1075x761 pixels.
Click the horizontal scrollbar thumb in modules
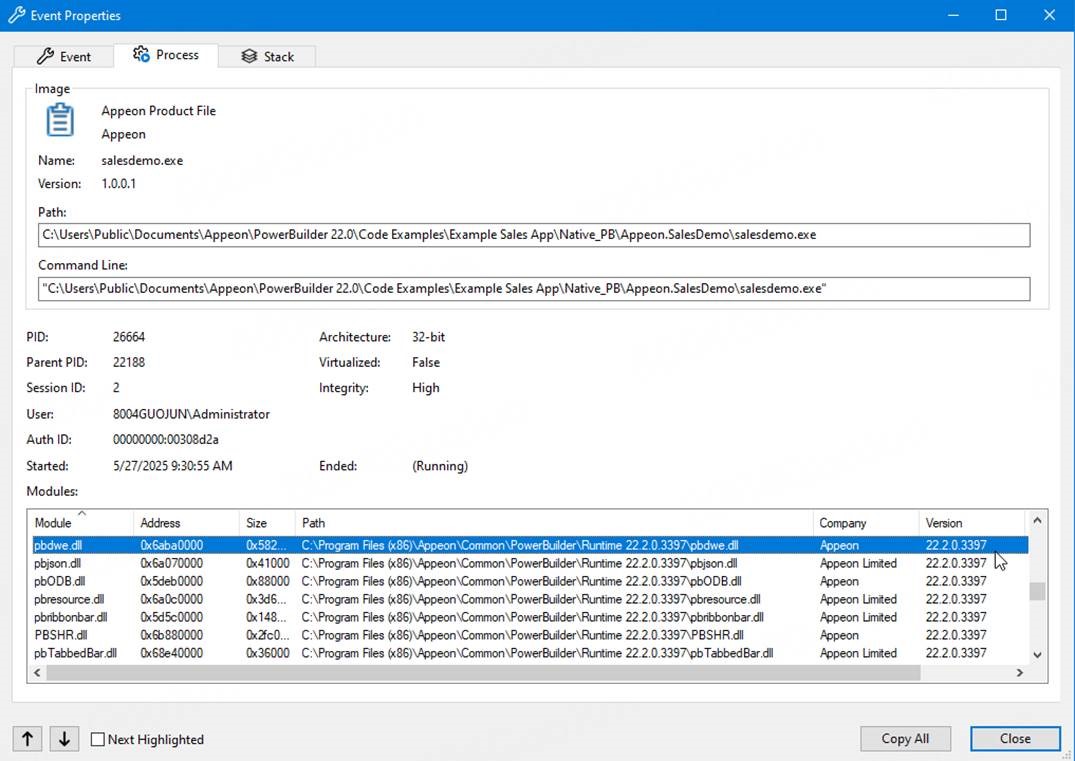pos(483,673)
